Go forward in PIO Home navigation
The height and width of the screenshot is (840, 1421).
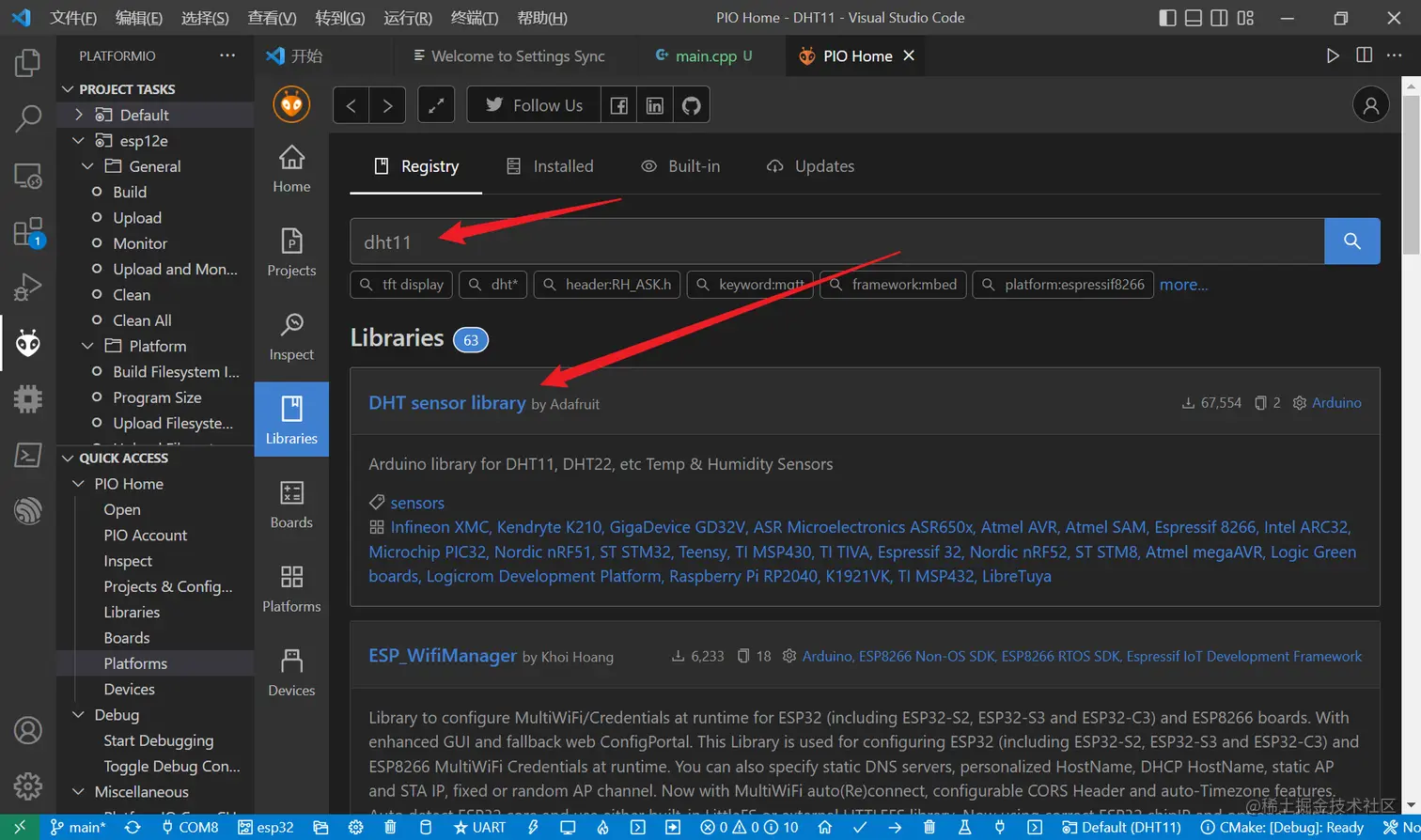point(387,105)
